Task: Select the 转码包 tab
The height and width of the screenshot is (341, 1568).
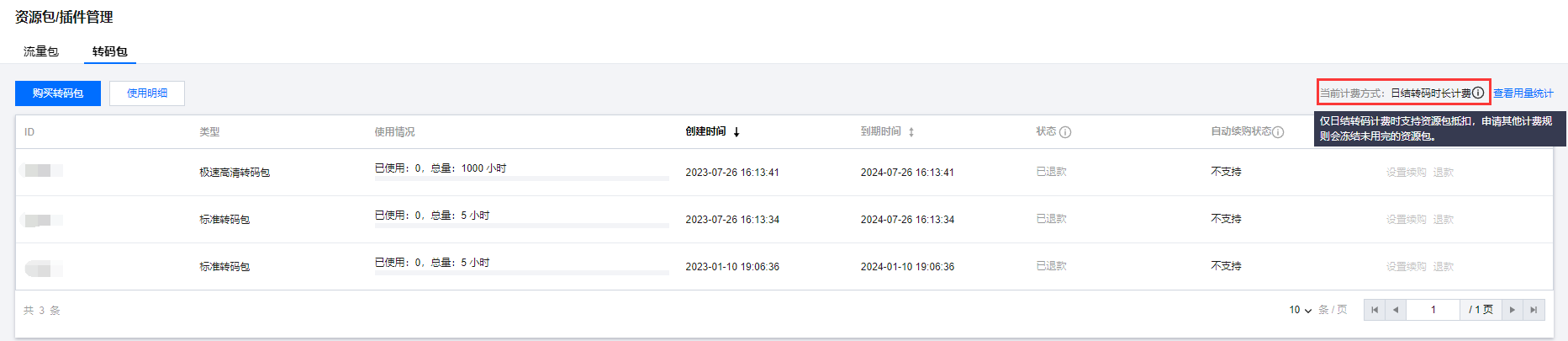Action: tap(110, 51)
